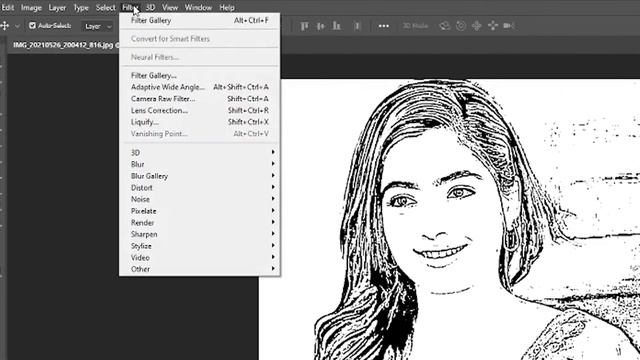Image resolution: width=640 pixels, height=360 pixels.
Task: Click the align bottom edges icon
Action: coord(336,26)
